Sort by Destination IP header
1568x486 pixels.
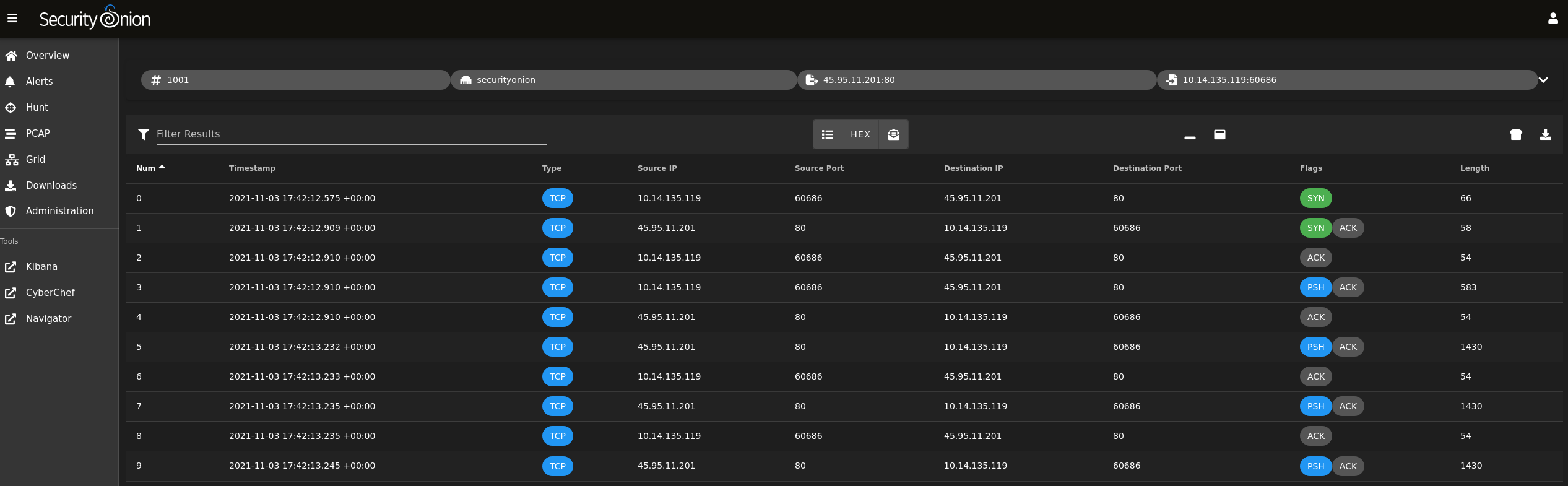[973, 168]
